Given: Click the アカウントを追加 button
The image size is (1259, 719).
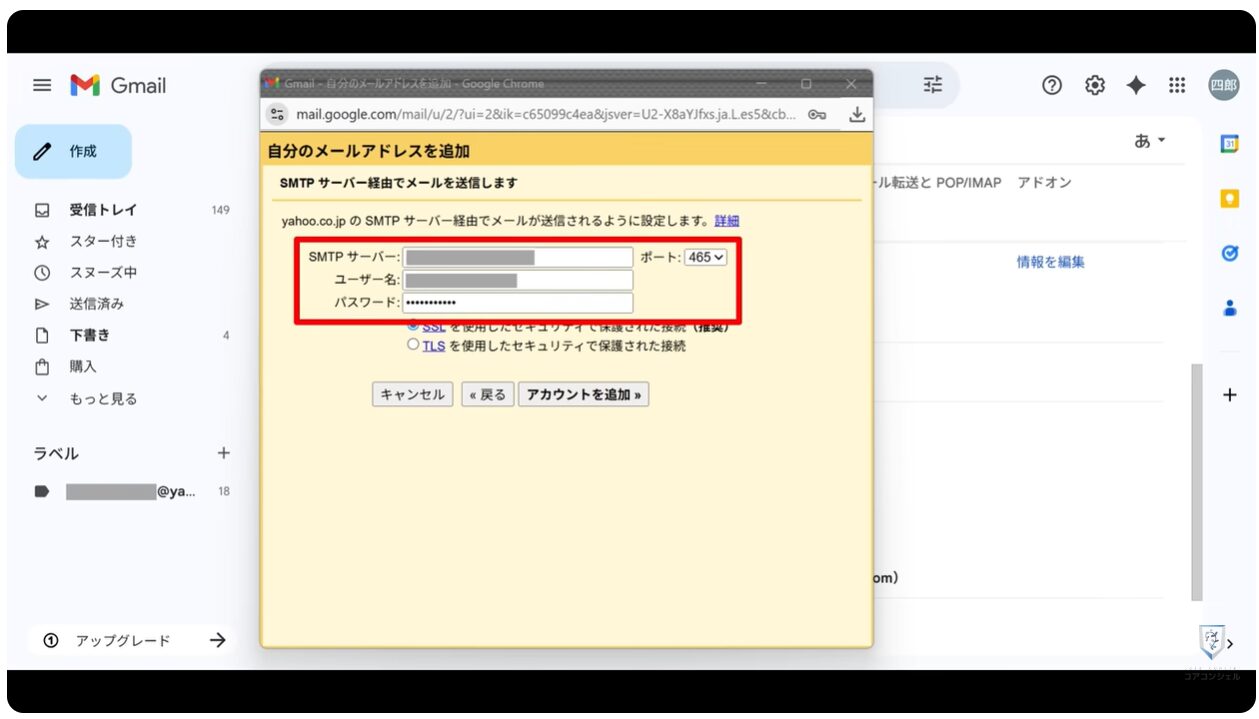Looking at the screenshot, I should pos(583,394).
